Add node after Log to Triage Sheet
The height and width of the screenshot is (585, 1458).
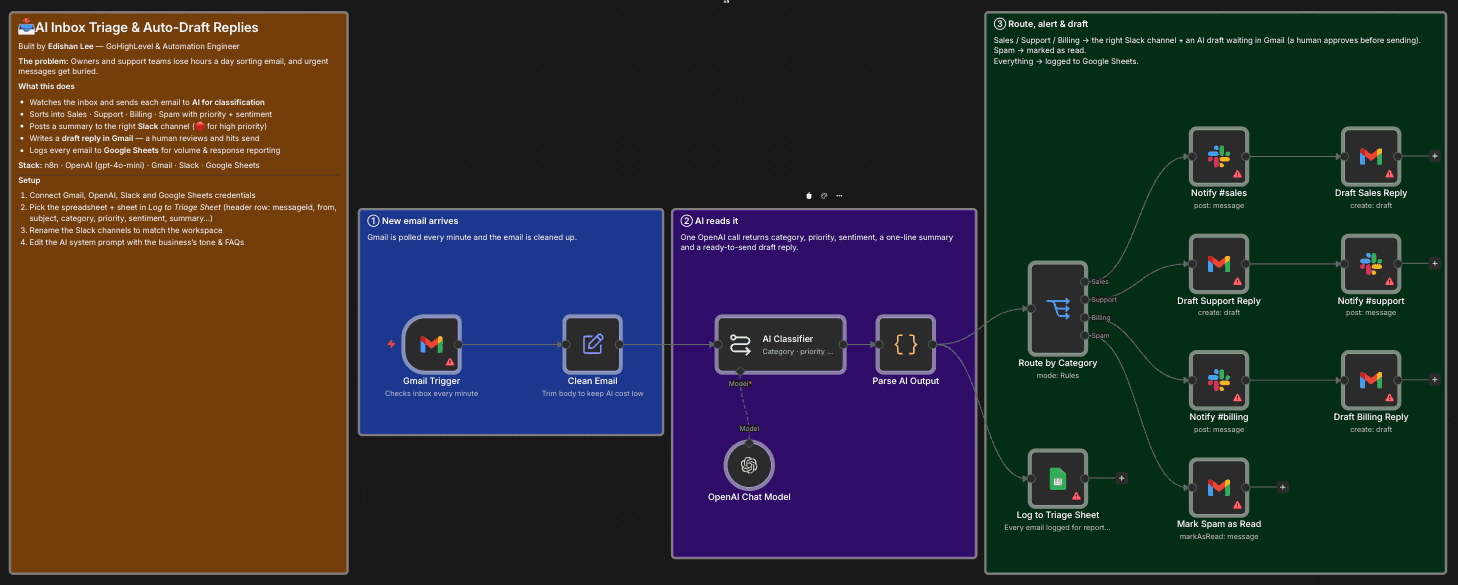point(1122,478)
